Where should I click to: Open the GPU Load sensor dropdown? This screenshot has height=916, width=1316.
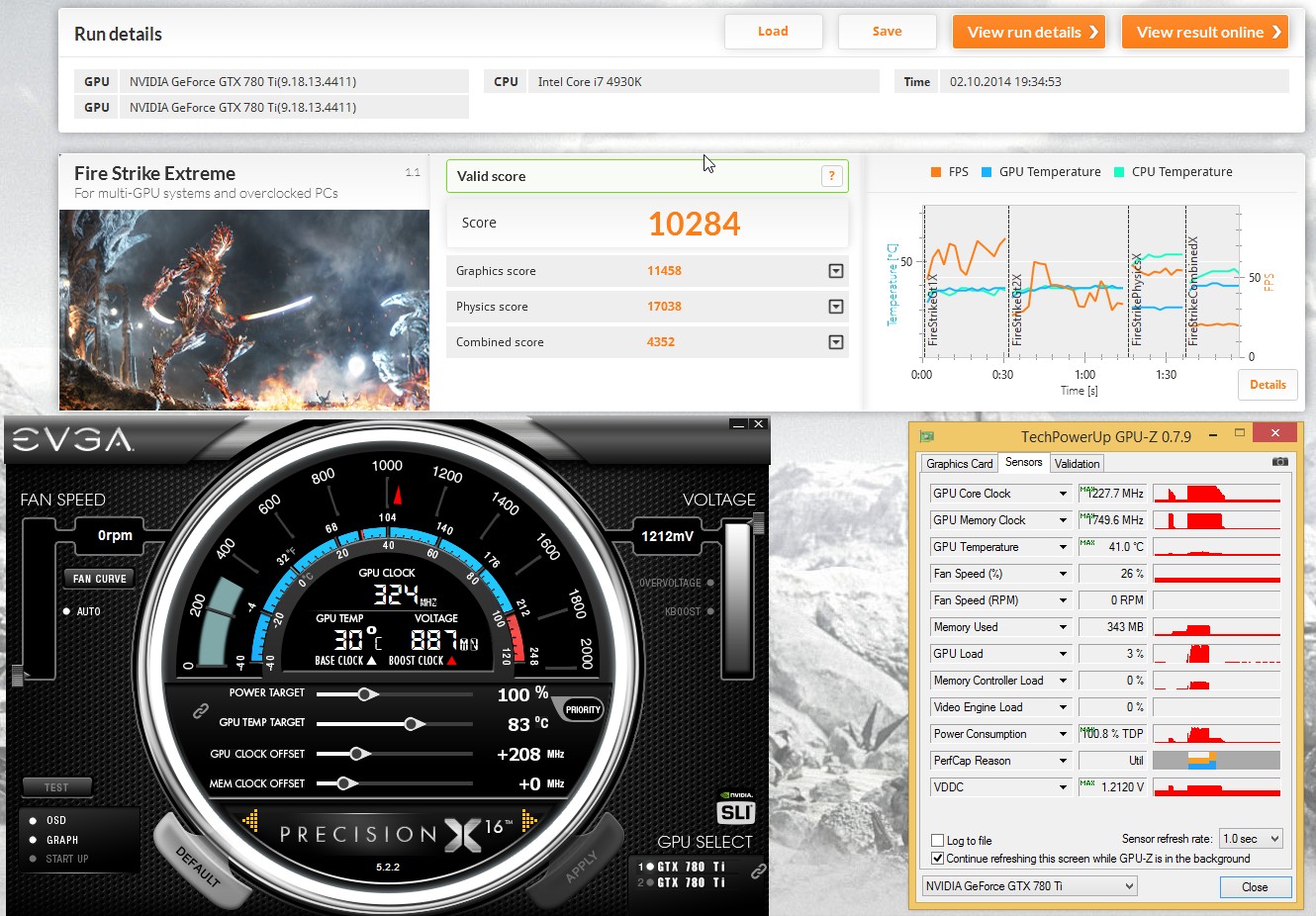click(1064, 654)
